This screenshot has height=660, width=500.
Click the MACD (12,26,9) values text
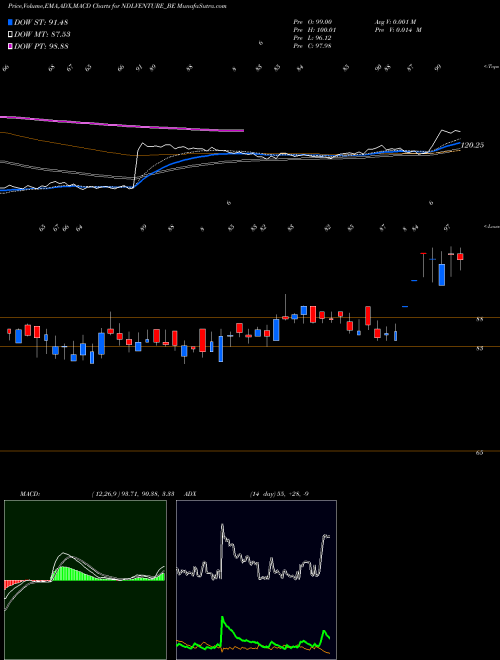point(133,494)
